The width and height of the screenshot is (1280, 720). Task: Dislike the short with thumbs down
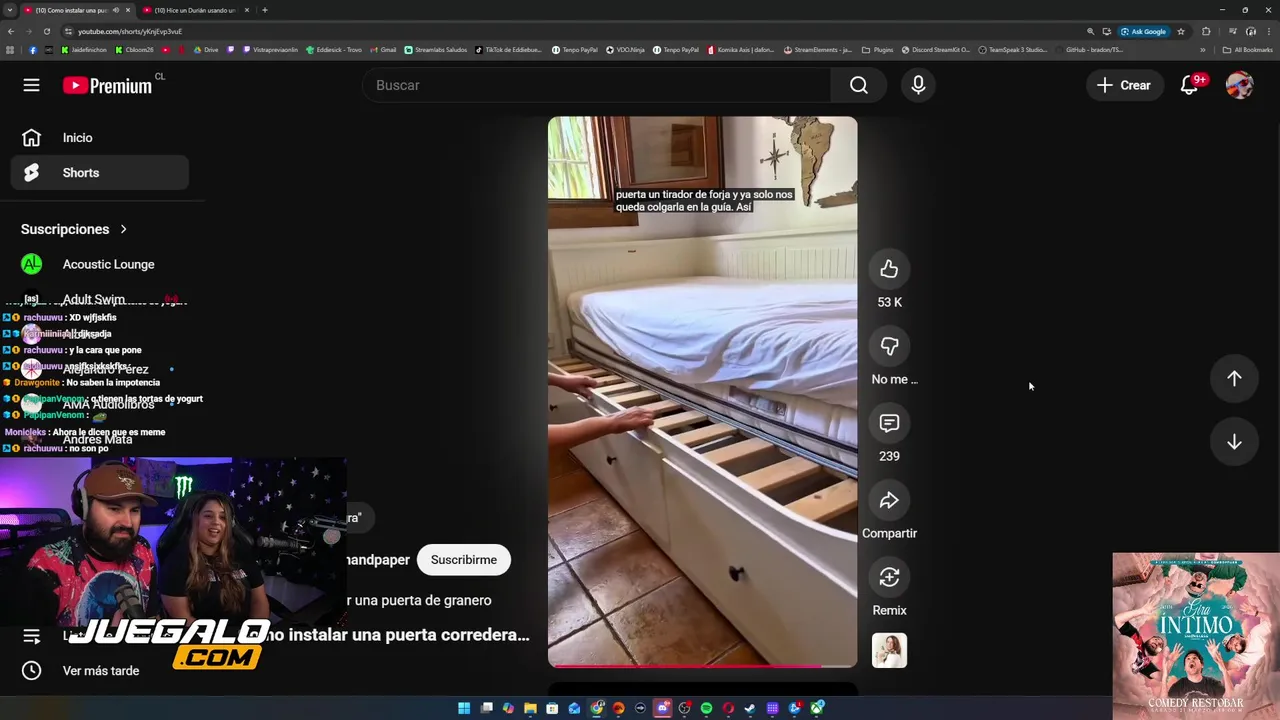[x=889, y=346]
